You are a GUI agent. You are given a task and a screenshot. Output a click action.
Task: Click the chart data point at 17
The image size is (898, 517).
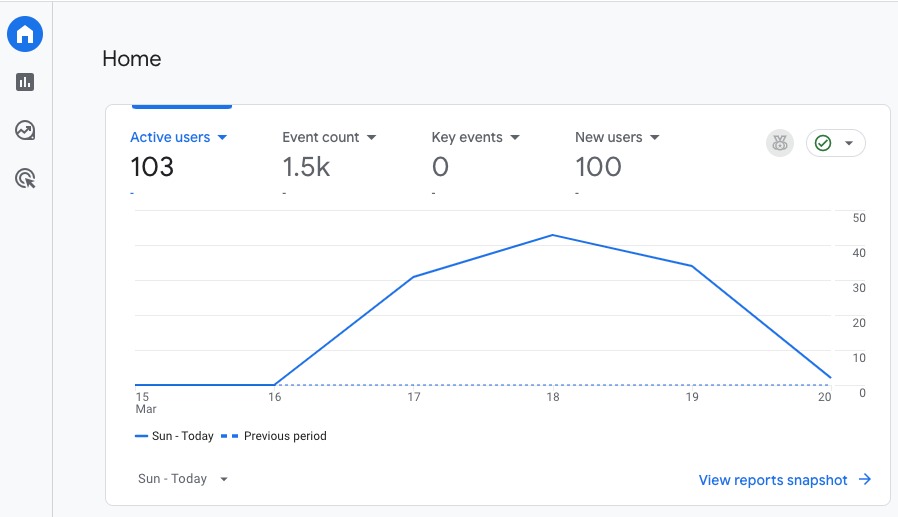[413, 277]
